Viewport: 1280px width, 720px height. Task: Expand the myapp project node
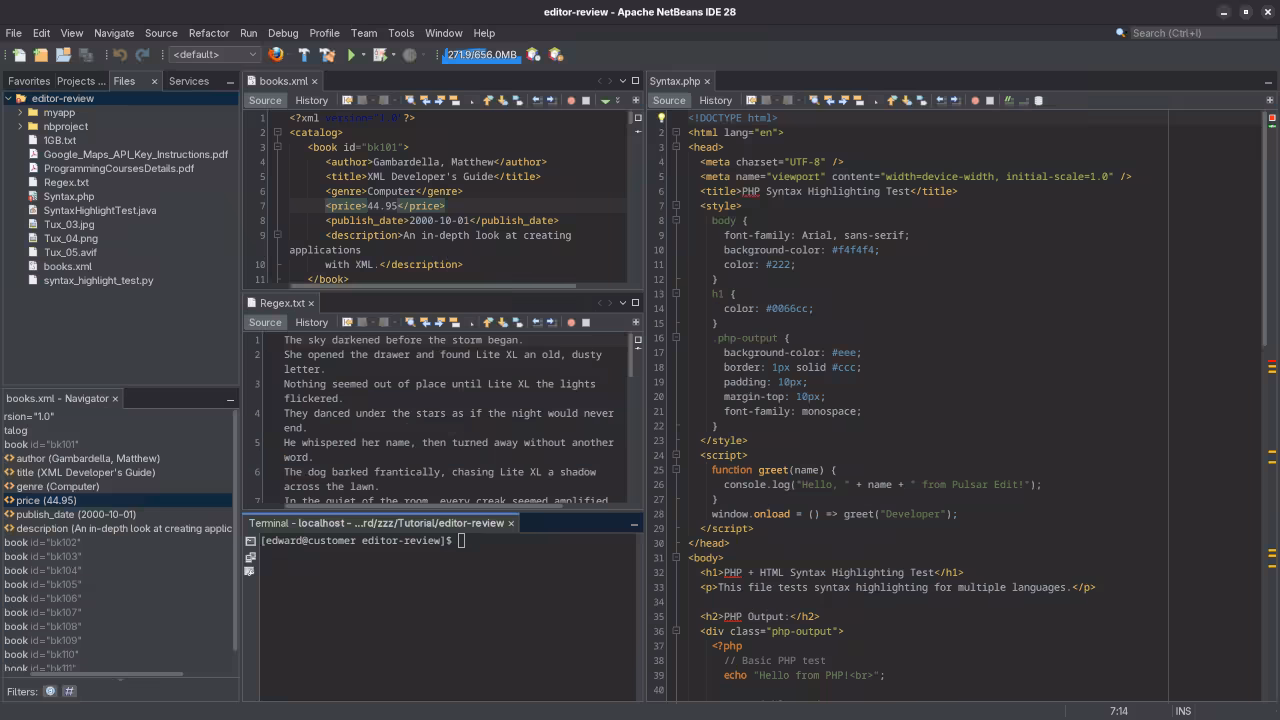tap(20, 113)
